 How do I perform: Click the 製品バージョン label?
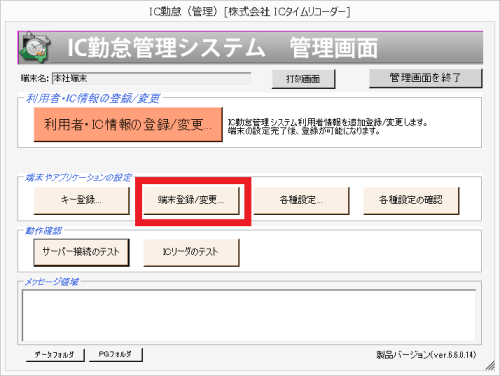[426, 355]
